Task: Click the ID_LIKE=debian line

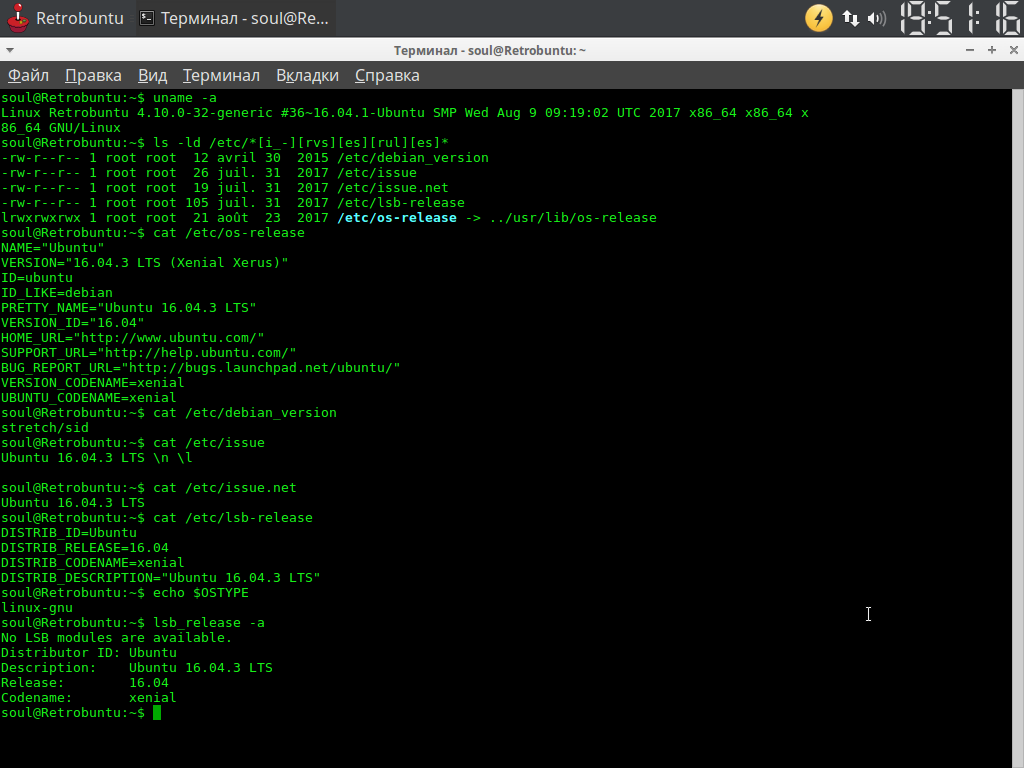Action: pos(57,293)
